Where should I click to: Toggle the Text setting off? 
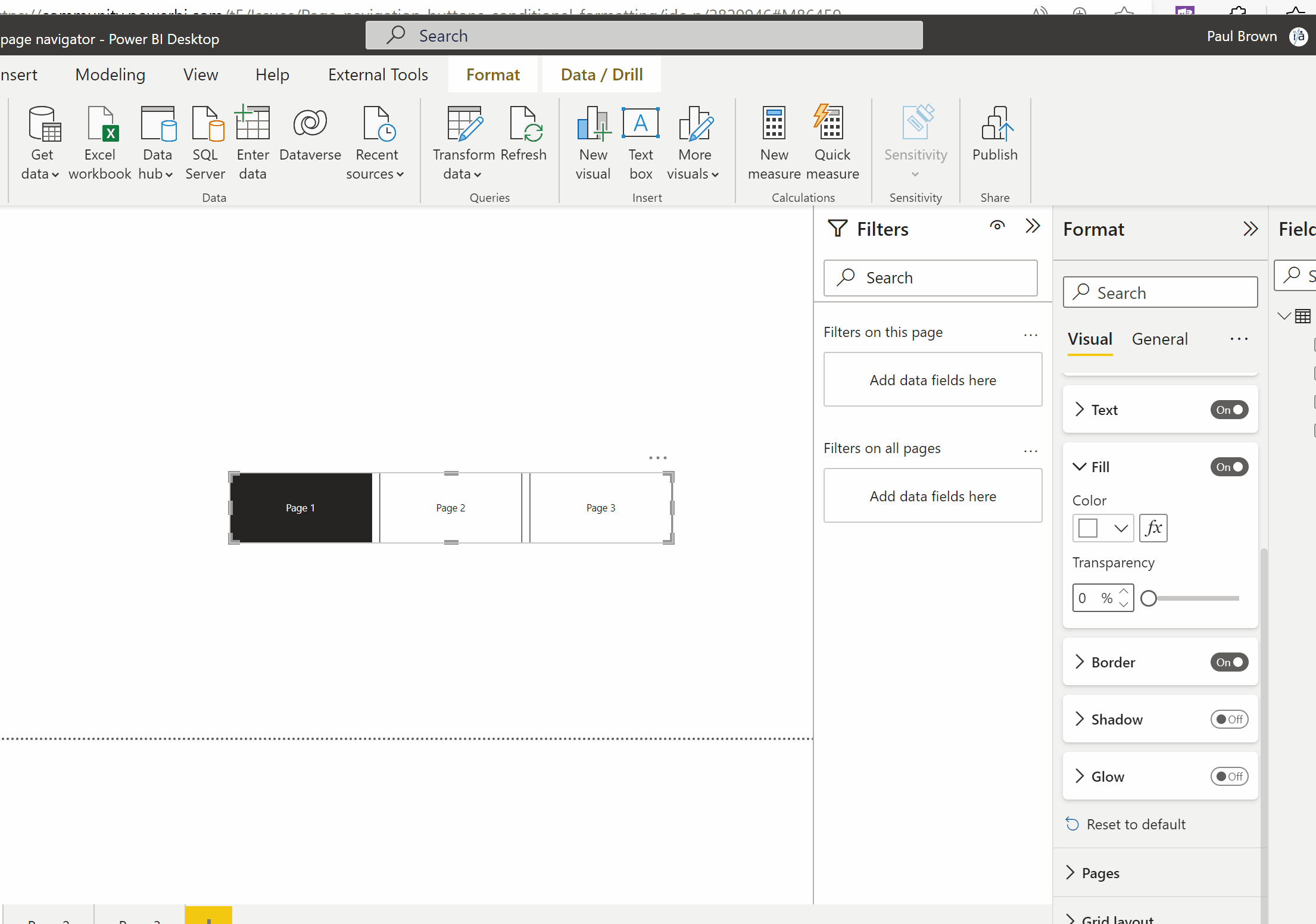[1229, 410]
